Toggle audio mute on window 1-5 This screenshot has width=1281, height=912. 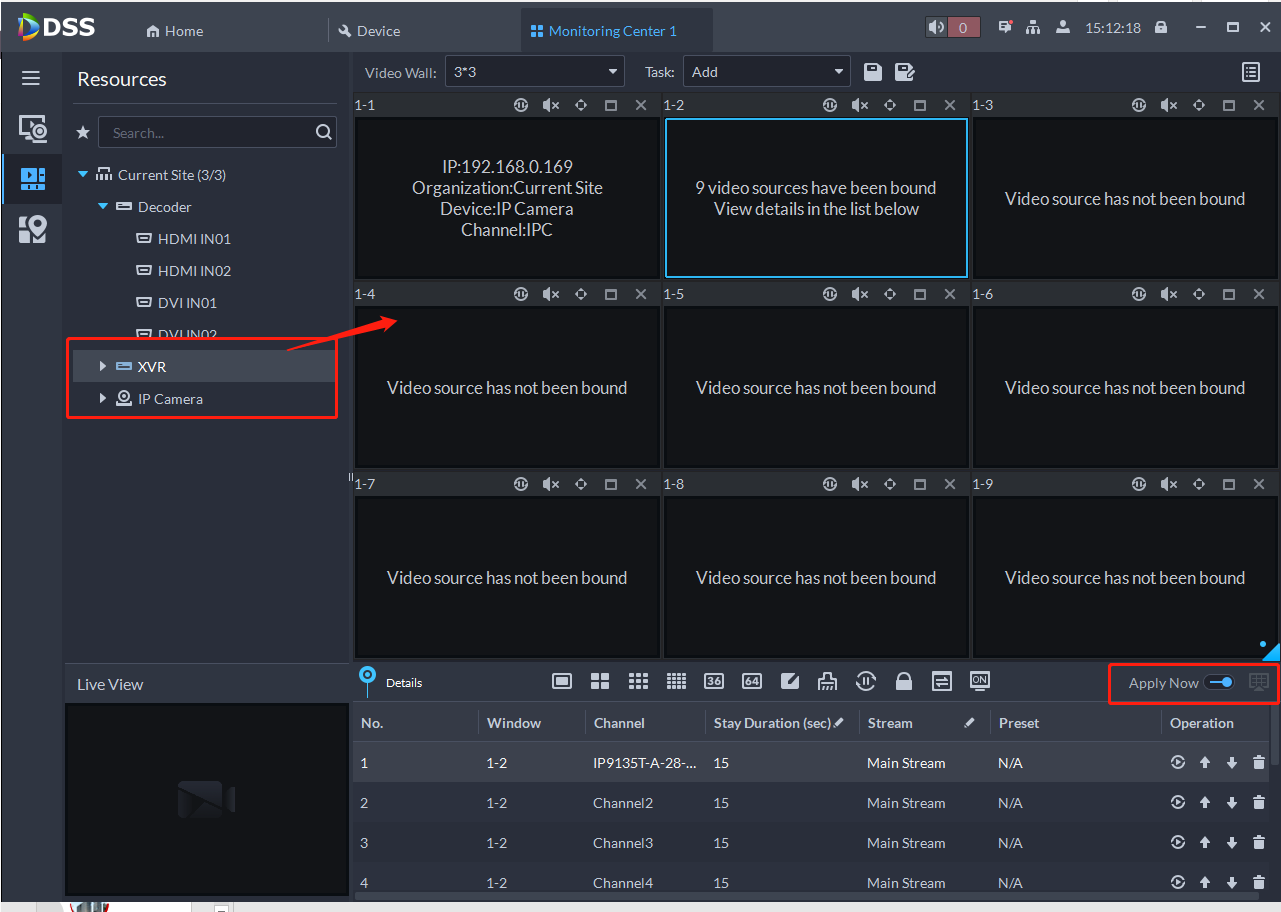860,294
